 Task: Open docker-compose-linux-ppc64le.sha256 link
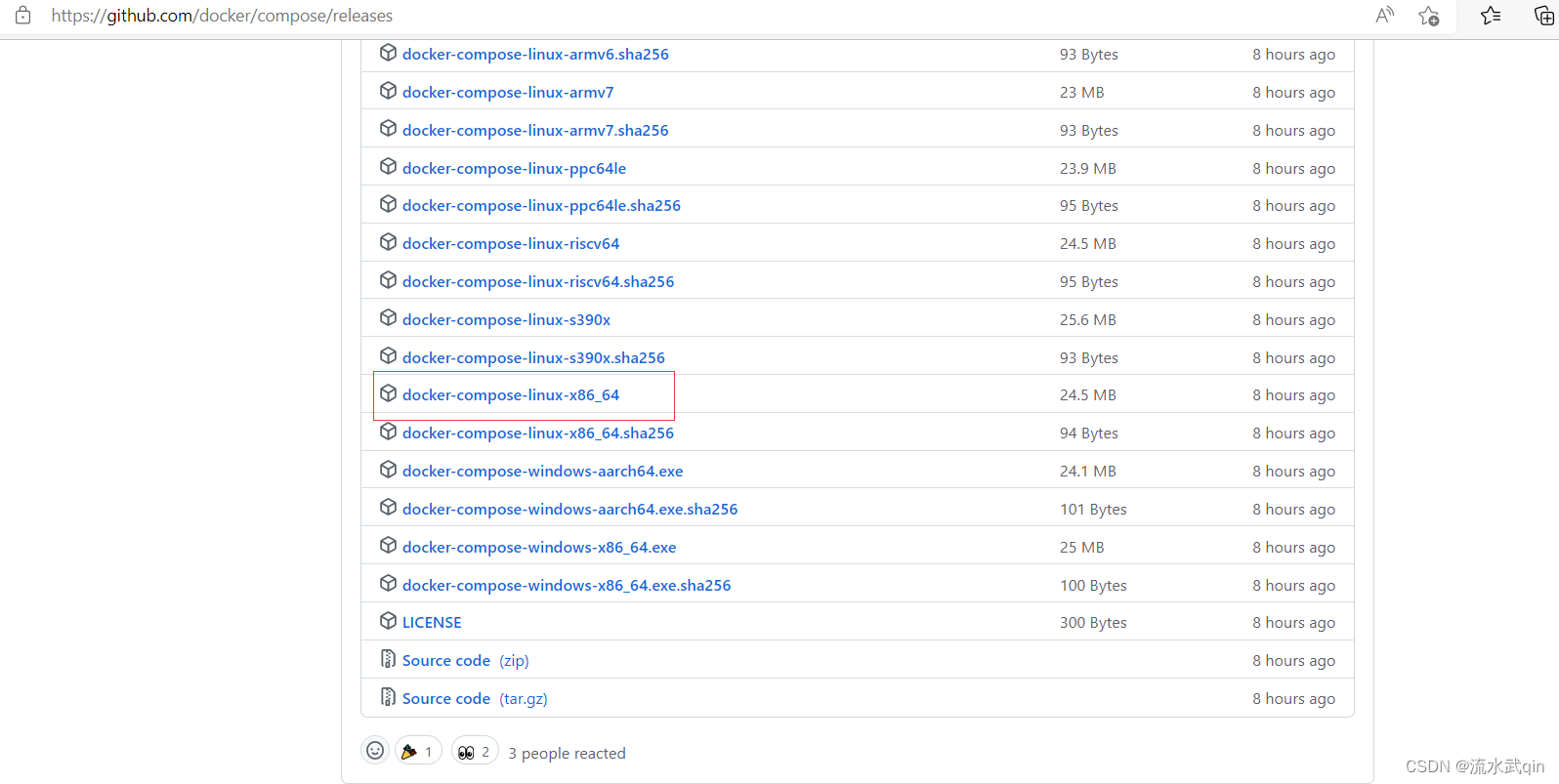click(541, 206)
